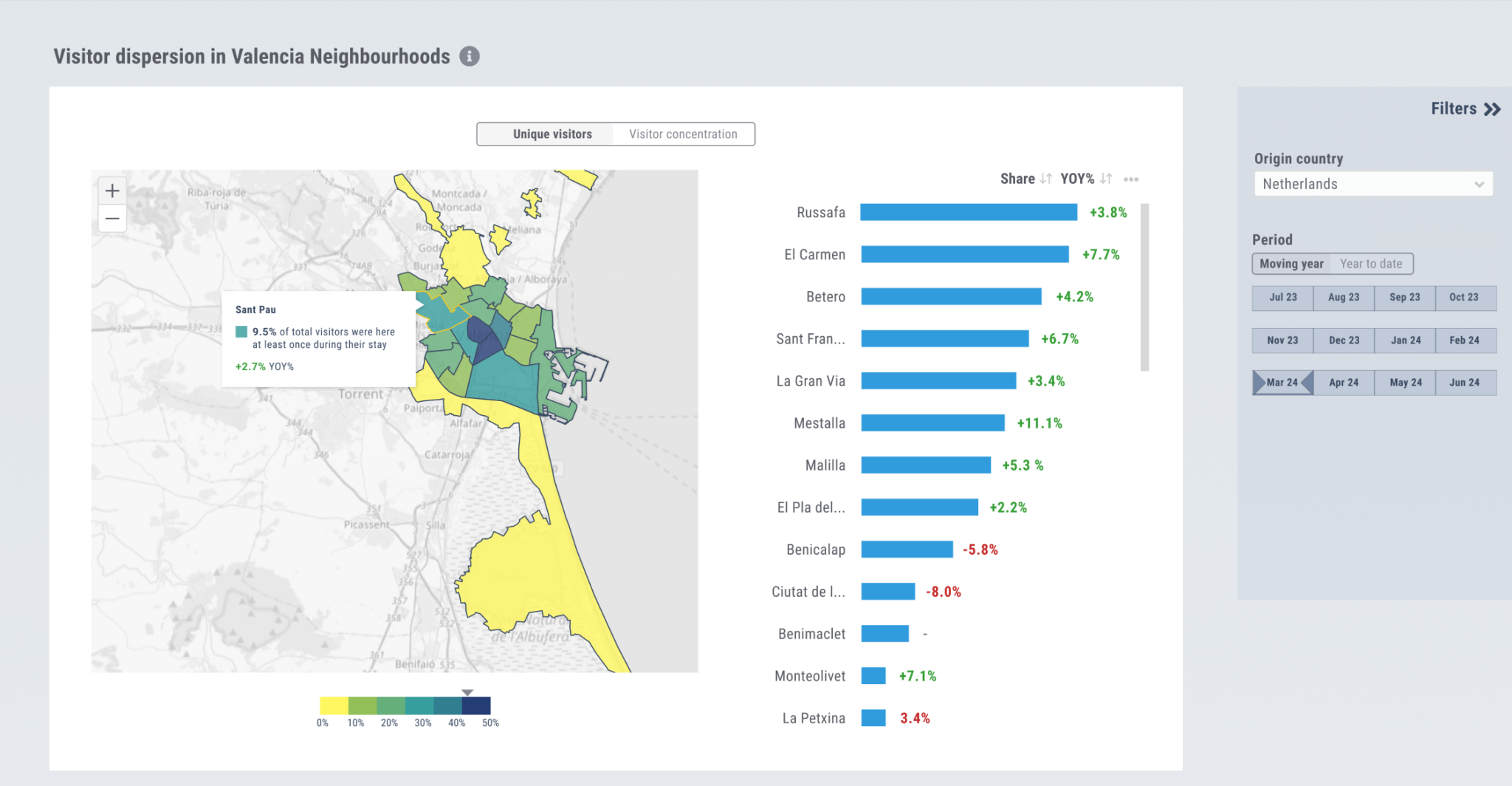The image size is (1512, 786).
Task: Click the Betero +4.2% value
Action: click(1074, 297)
